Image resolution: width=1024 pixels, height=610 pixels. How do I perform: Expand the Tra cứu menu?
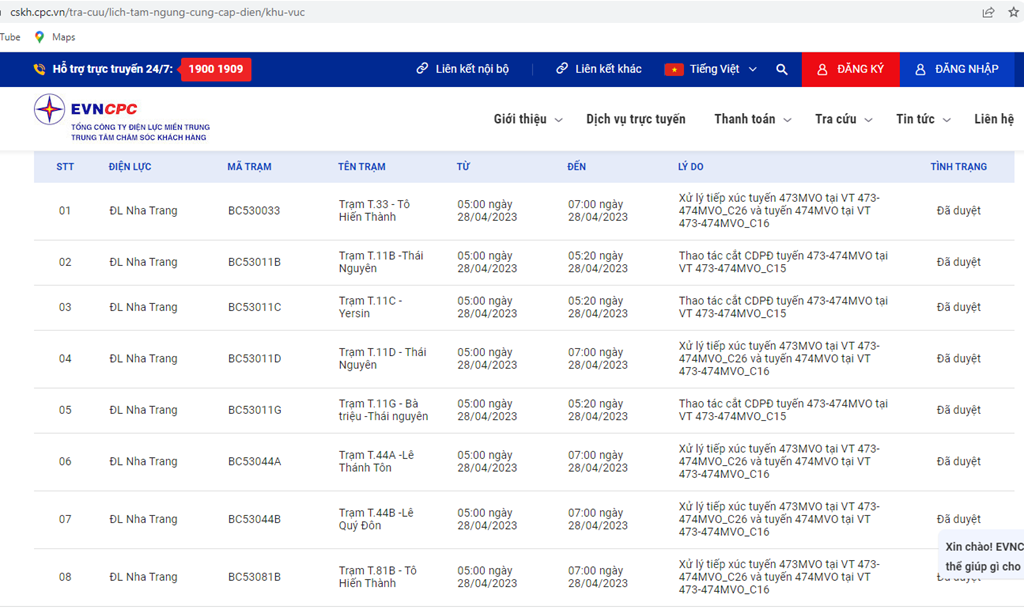(843, 119)
